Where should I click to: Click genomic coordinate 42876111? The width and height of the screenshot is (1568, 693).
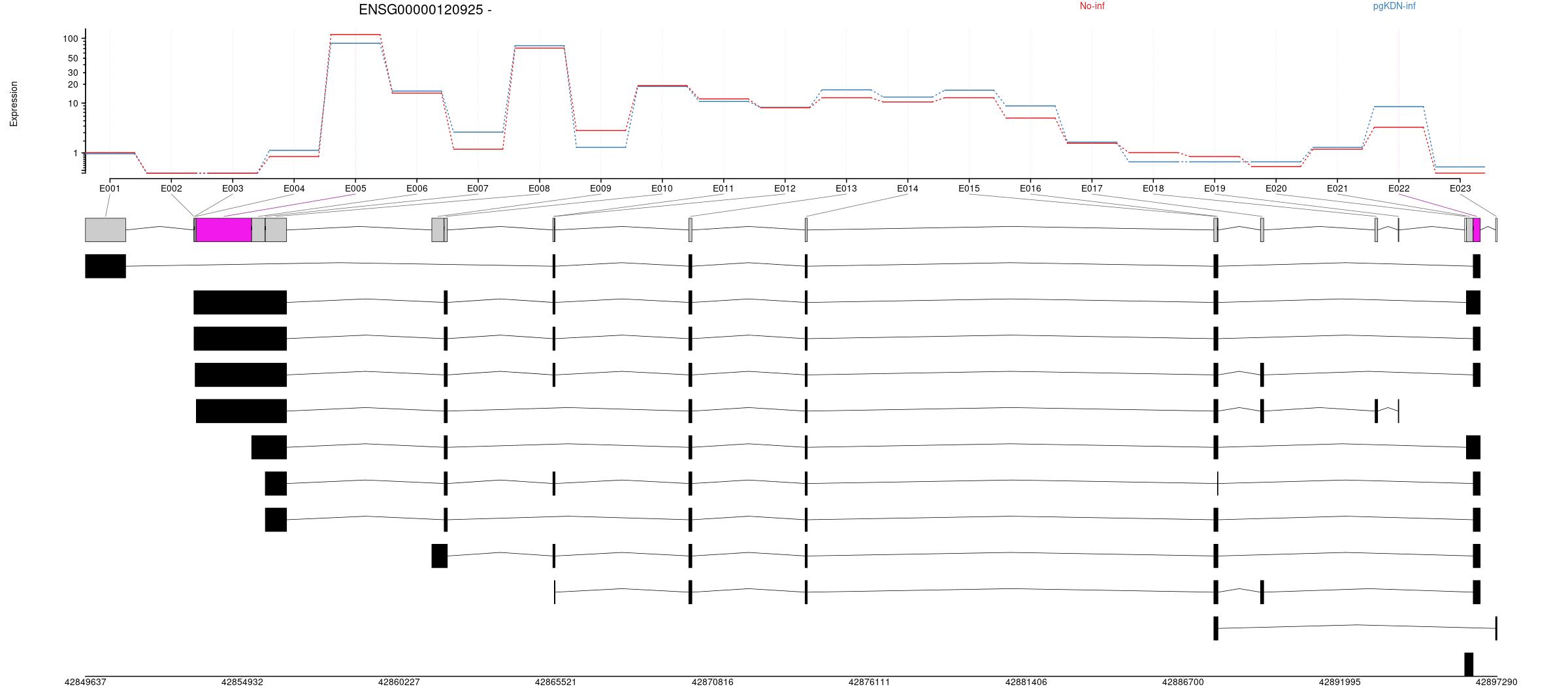pos(870,682)
